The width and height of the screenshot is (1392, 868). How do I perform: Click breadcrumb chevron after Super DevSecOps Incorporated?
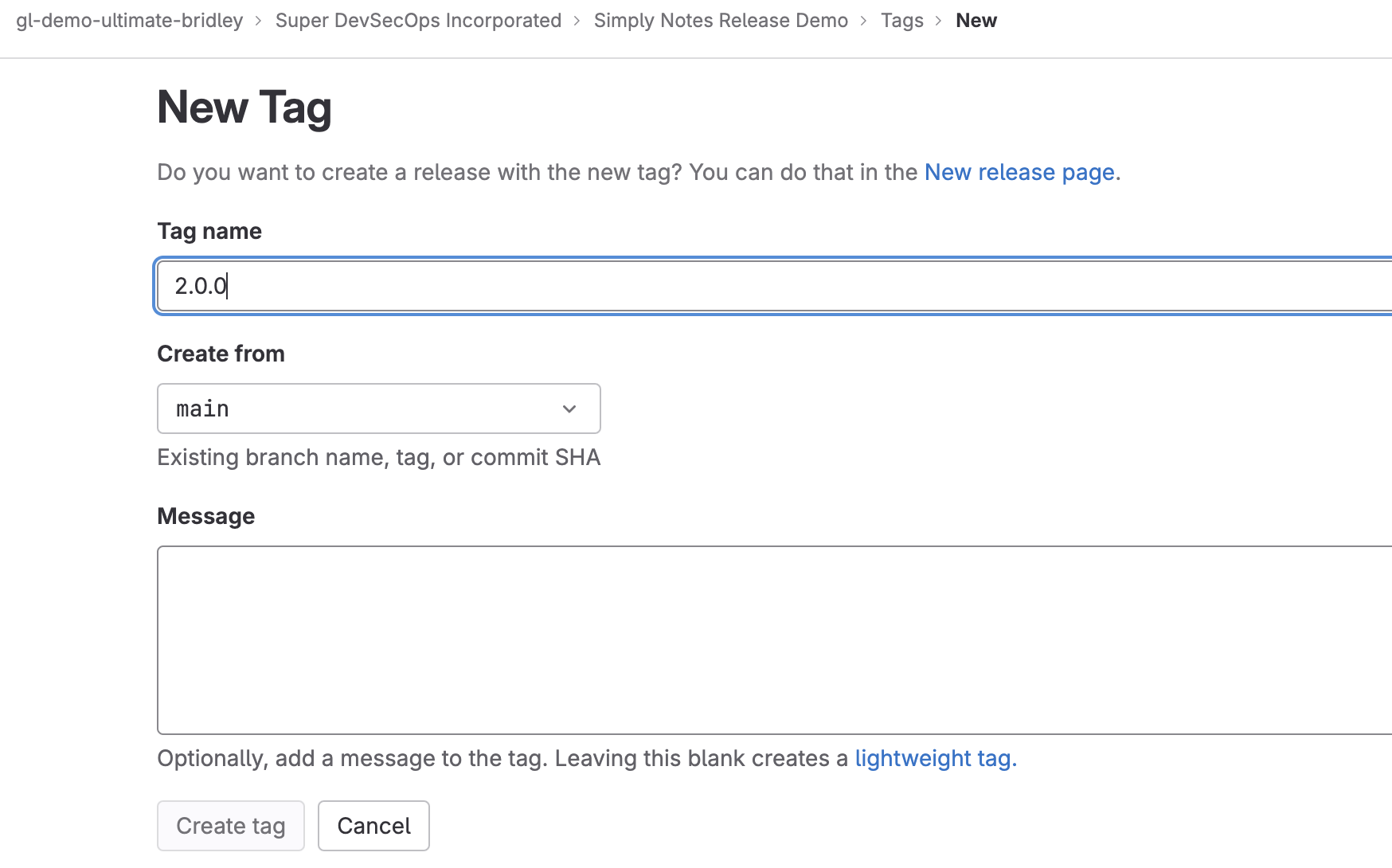coord(576,20)
